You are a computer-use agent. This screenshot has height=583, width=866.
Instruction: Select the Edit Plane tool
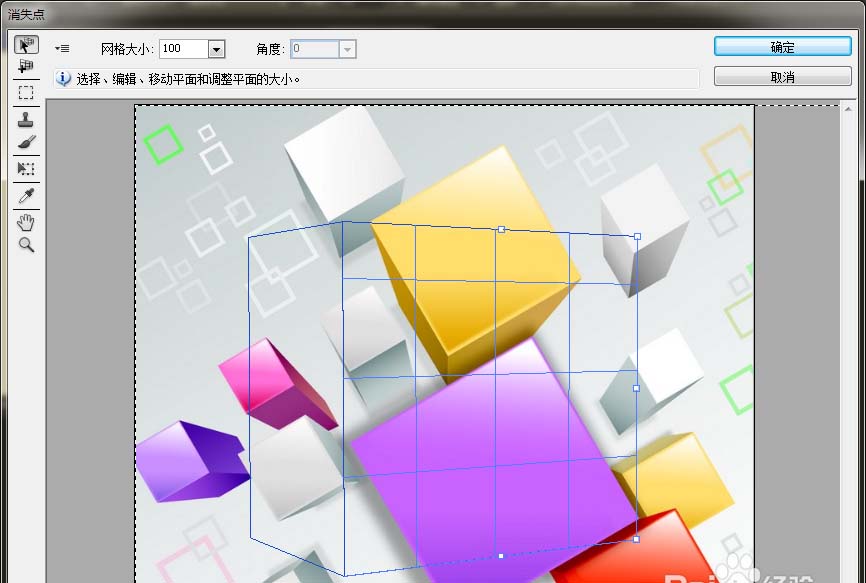coord(26,44)
